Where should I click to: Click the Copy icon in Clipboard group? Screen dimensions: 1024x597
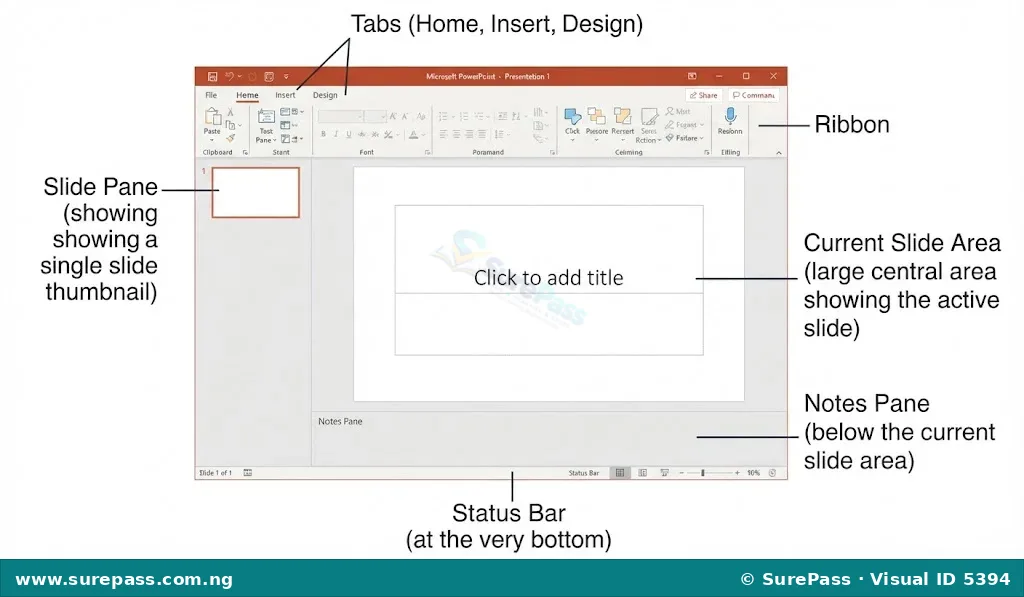click(231, 125)
